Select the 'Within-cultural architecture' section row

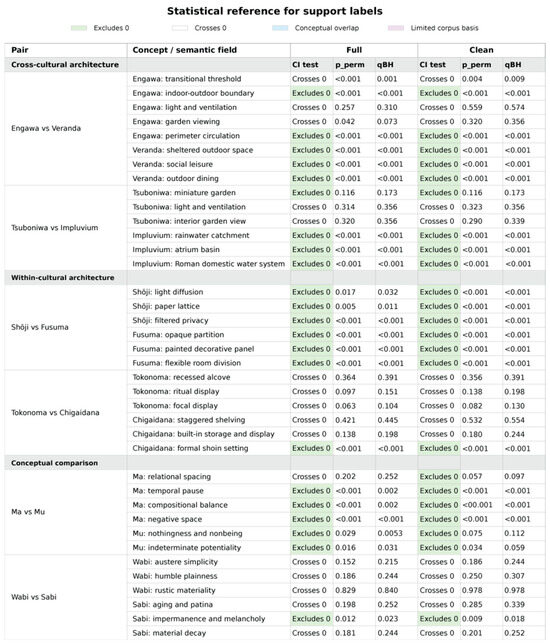coord(275,278)
